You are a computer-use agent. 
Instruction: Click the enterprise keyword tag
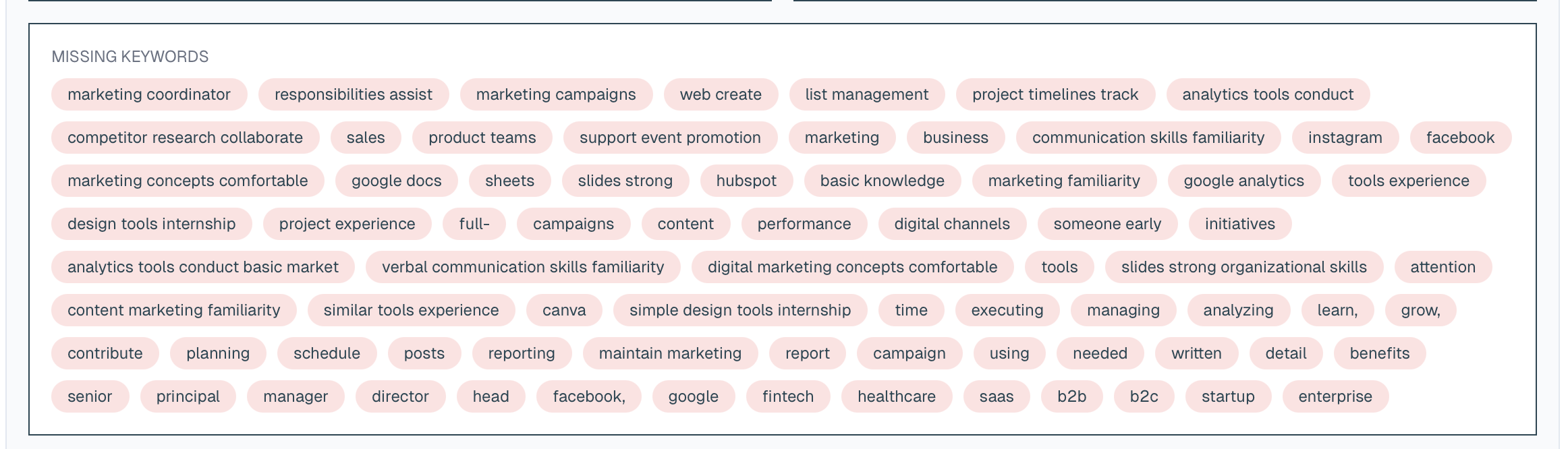coord(1335,396)
